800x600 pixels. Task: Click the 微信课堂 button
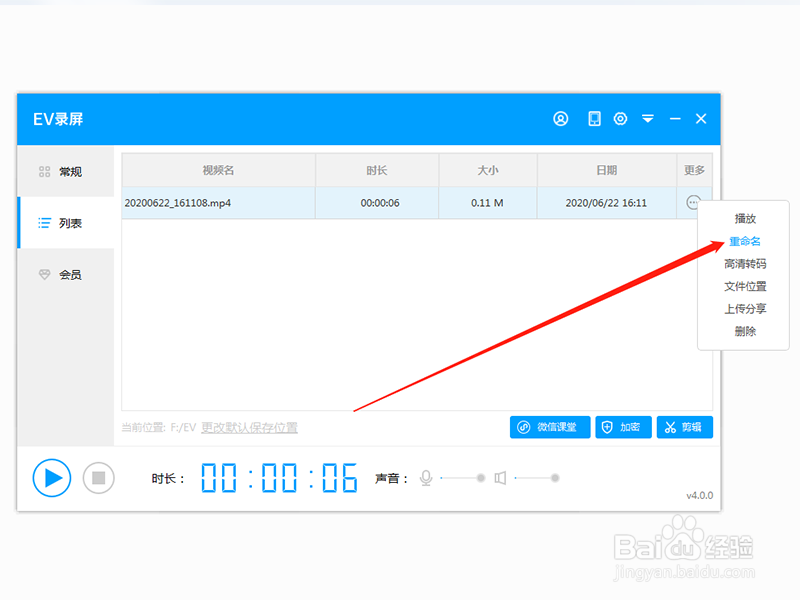click(550, 427)
